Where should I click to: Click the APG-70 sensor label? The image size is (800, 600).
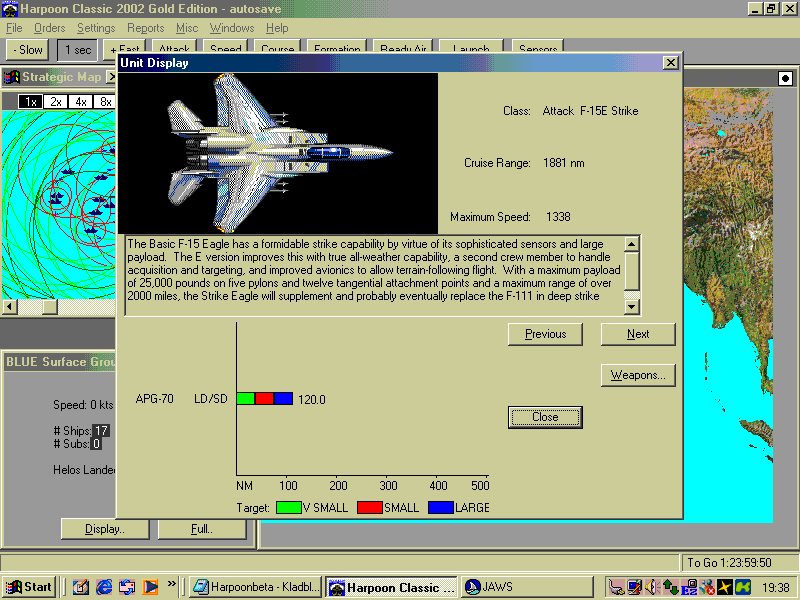point(154,399)
